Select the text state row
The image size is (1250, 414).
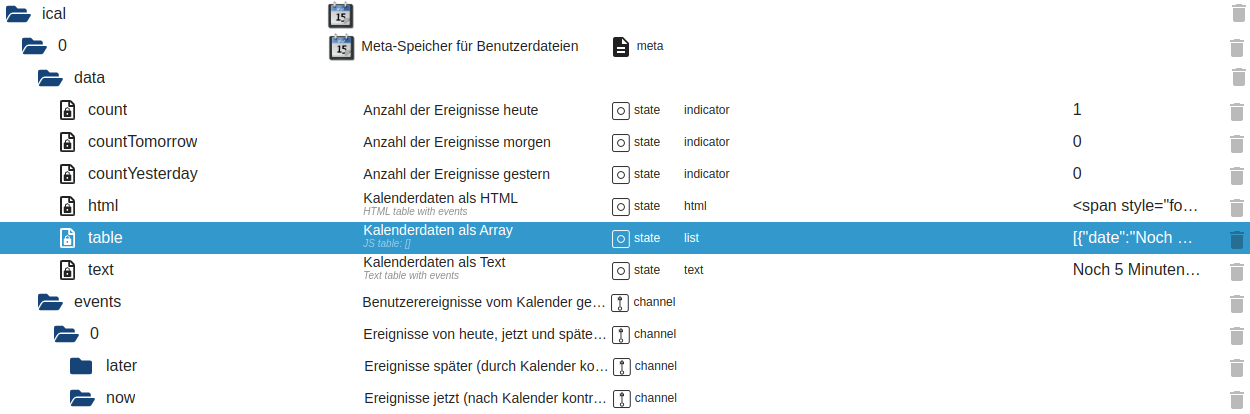point(101,270)
